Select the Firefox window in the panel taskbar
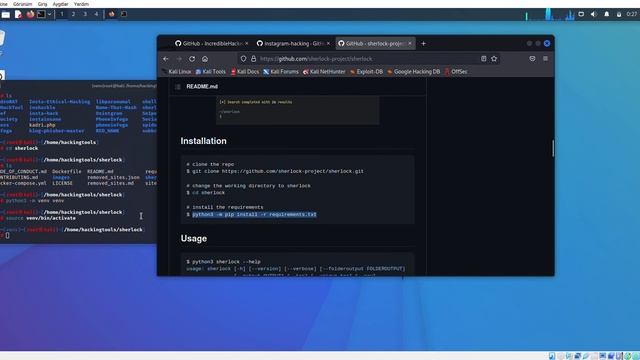Viewport: 640px width, 360px height. 111,14
